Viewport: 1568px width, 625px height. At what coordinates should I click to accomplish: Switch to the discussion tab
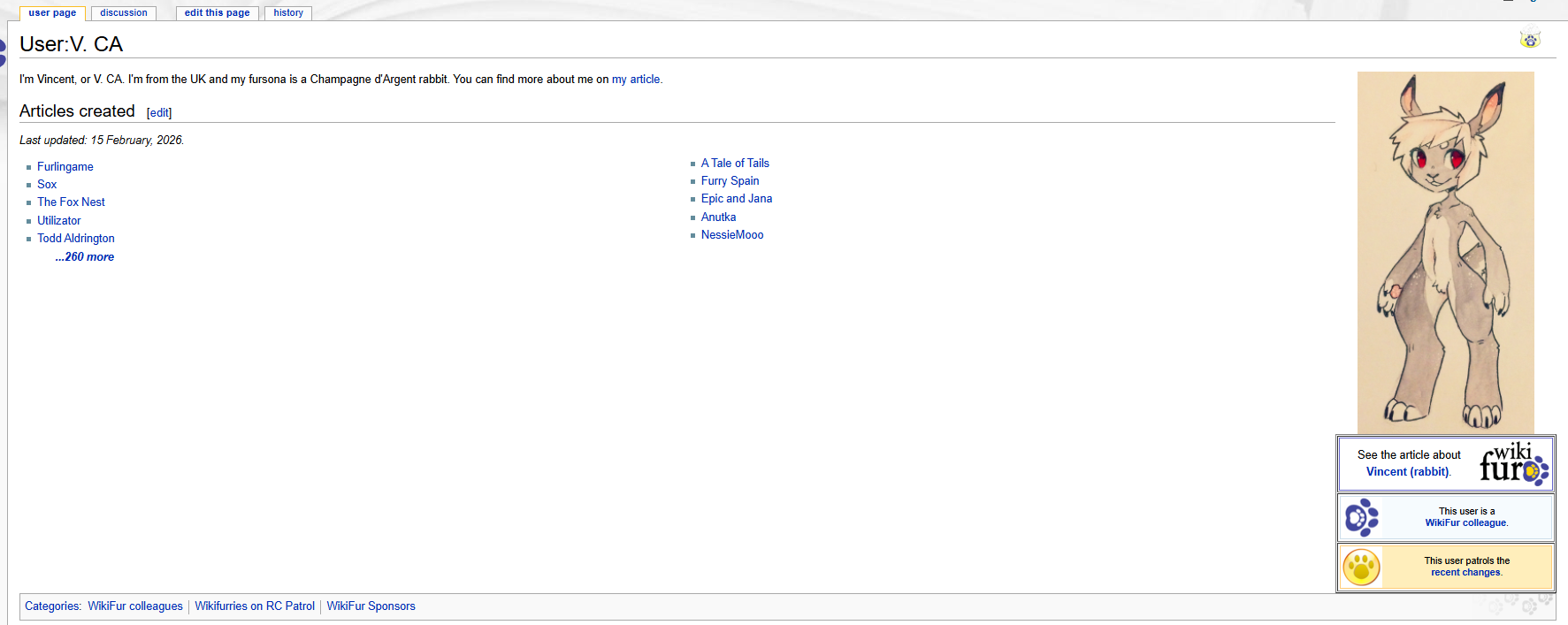click(x=124, y=13)
